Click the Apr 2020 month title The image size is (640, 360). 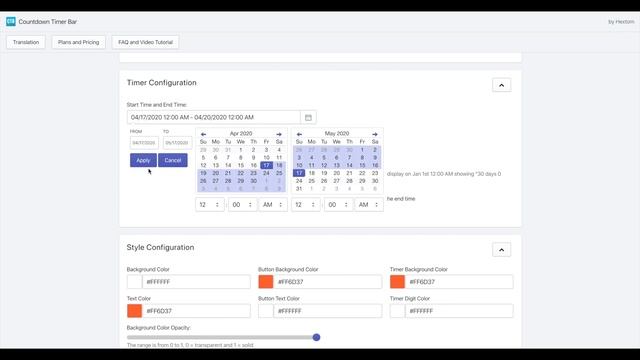click(241, 133)
